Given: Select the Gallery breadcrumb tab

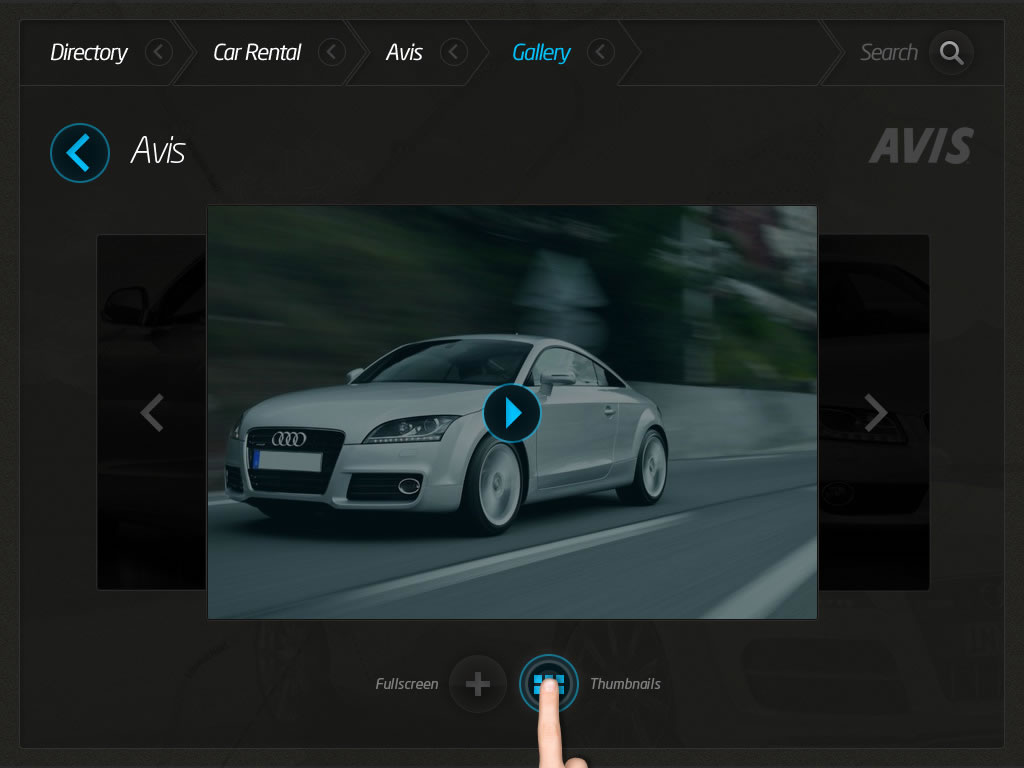Looking at the screenshot, I should pyautogui.click(x=541, y=52).
